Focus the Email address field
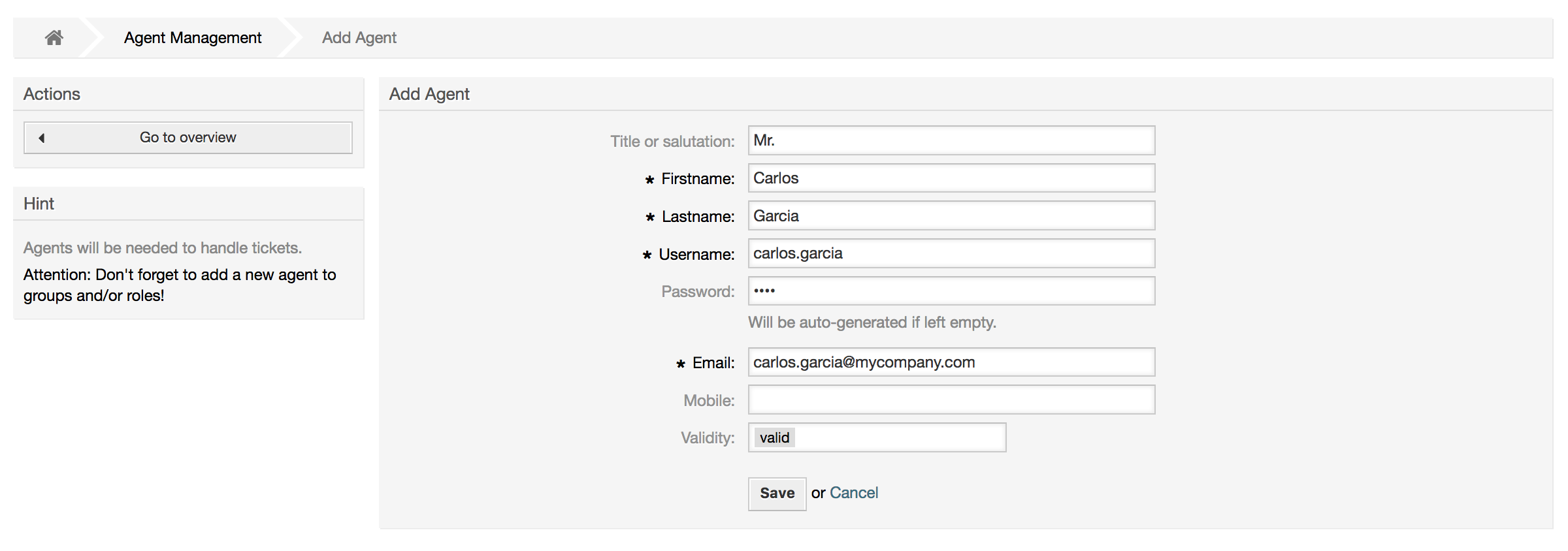This screenshot has height=551, width=1568. click(951, 362)
